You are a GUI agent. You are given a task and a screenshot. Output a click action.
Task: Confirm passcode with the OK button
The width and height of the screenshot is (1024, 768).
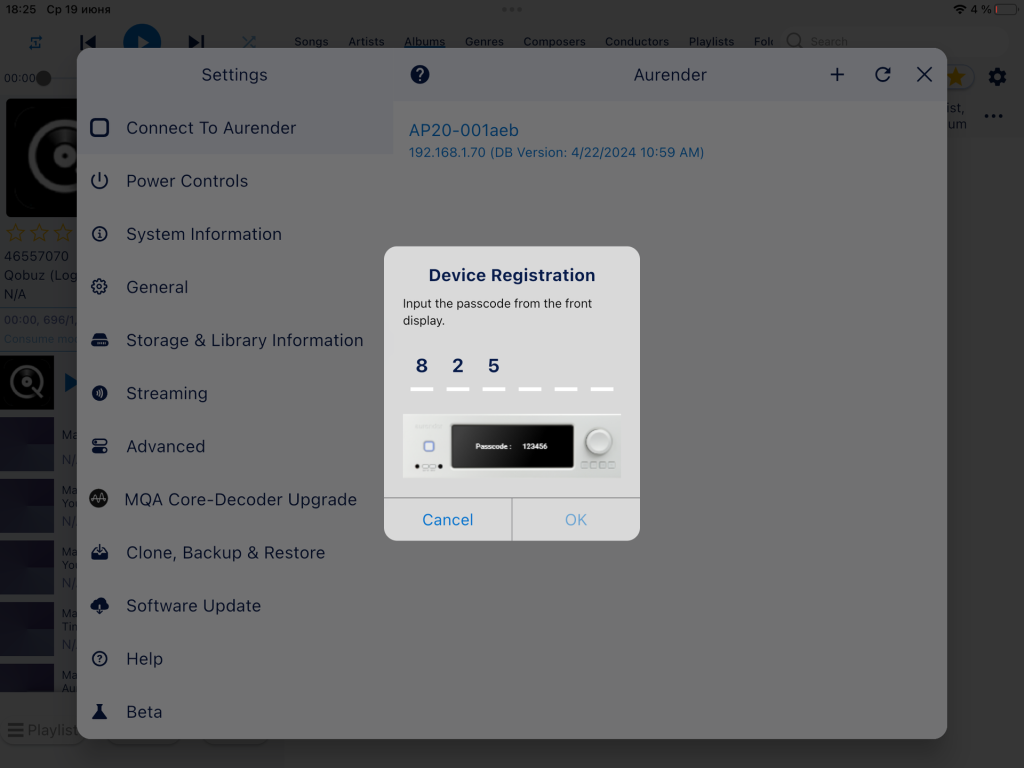(575, 519)
